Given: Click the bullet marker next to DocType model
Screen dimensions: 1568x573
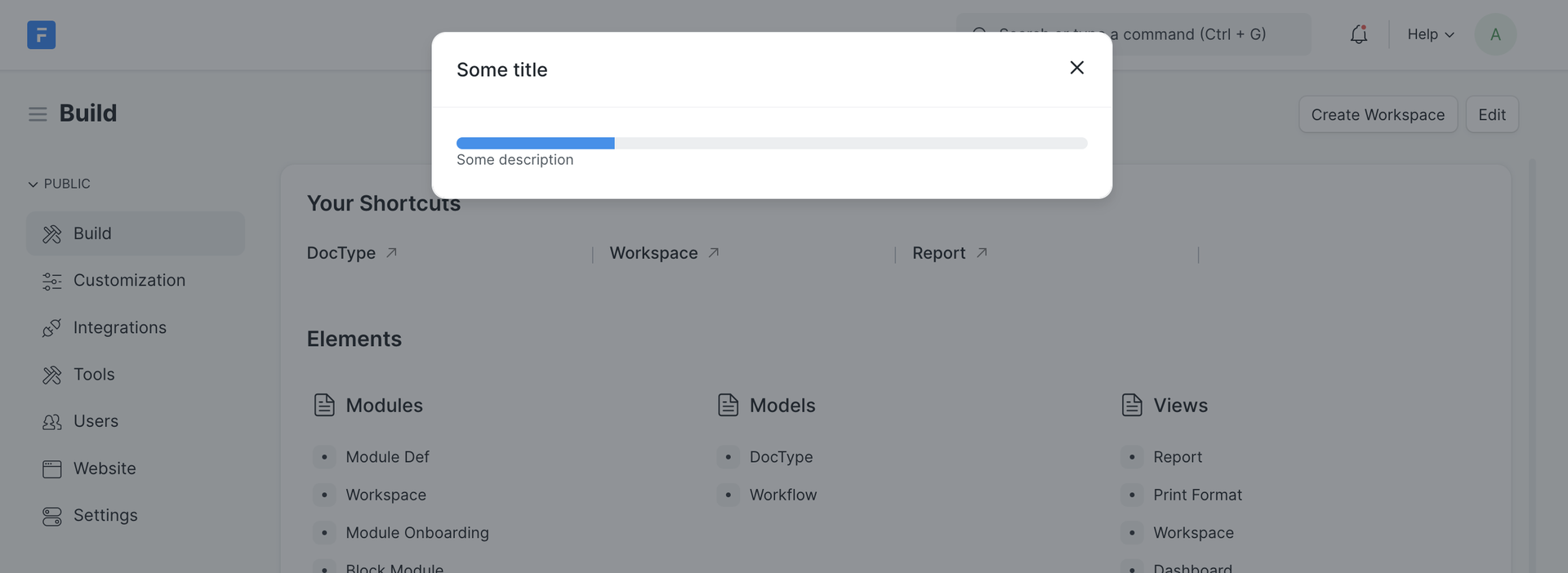Looking at the screenshot, I should tap(728, 457).
